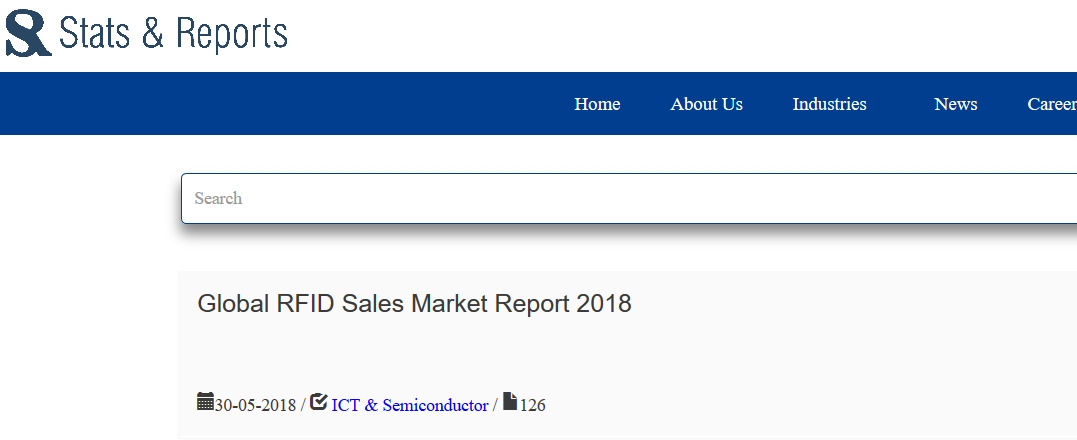Click the calendar icon beside the date

(205, 401)
